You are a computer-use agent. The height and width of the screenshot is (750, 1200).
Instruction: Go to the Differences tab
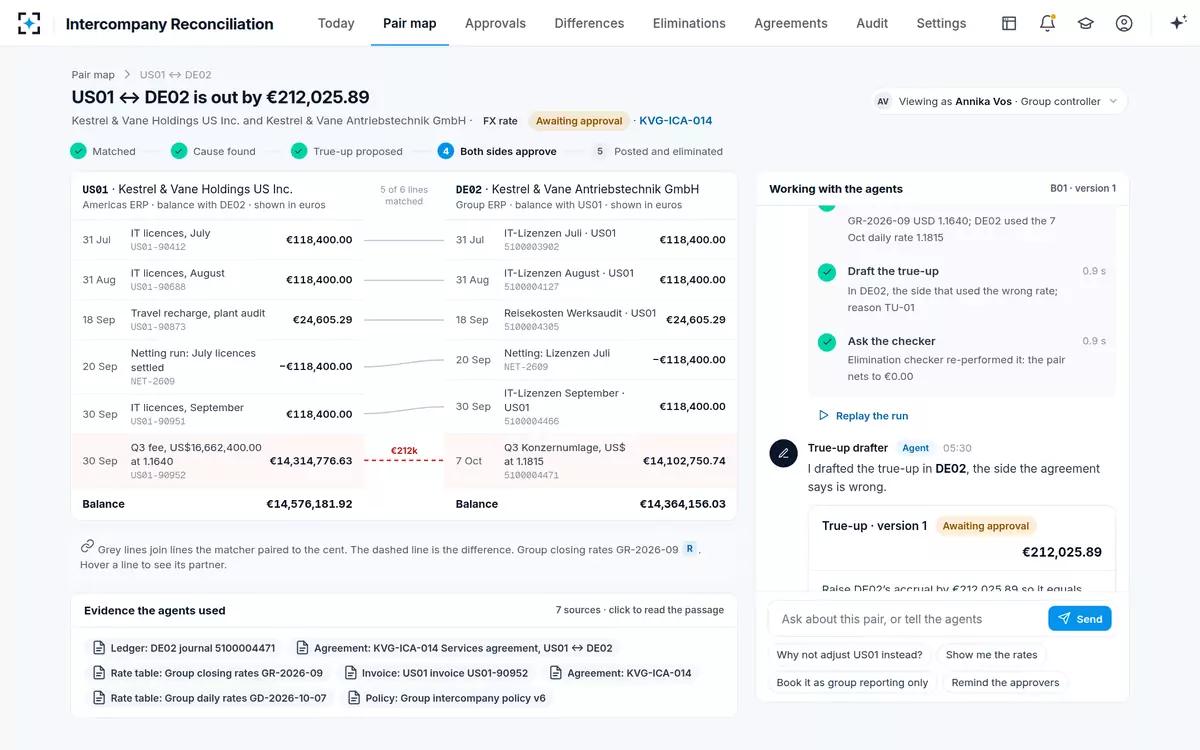pyautogui.click(x=589, y=23)
